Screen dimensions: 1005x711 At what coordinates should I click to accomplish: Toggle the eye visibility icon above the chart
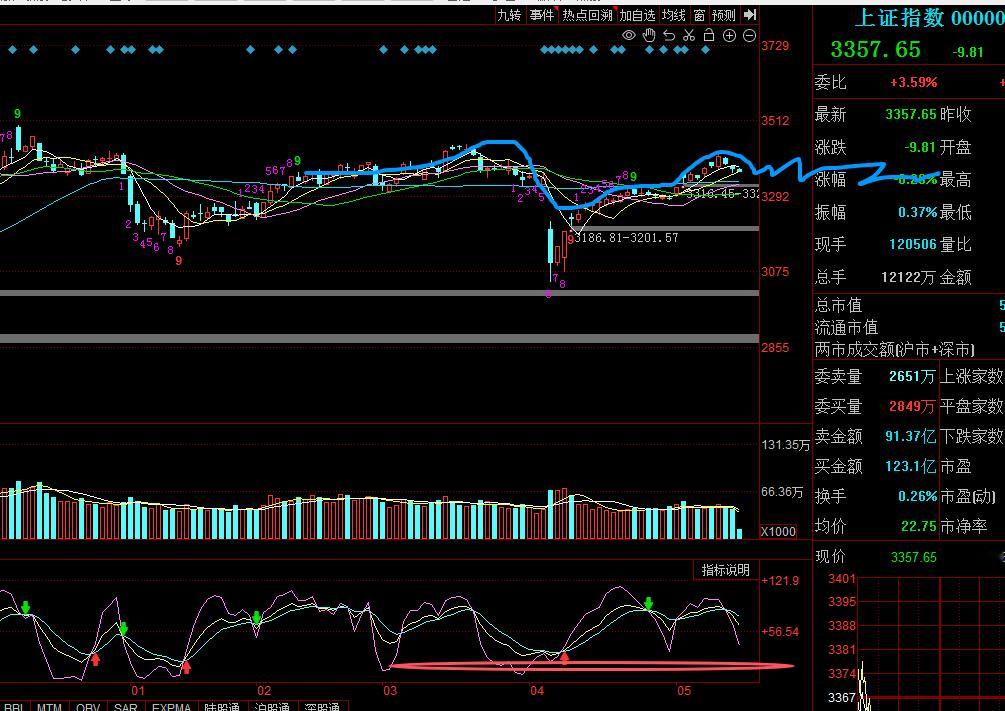pos(629,35)
